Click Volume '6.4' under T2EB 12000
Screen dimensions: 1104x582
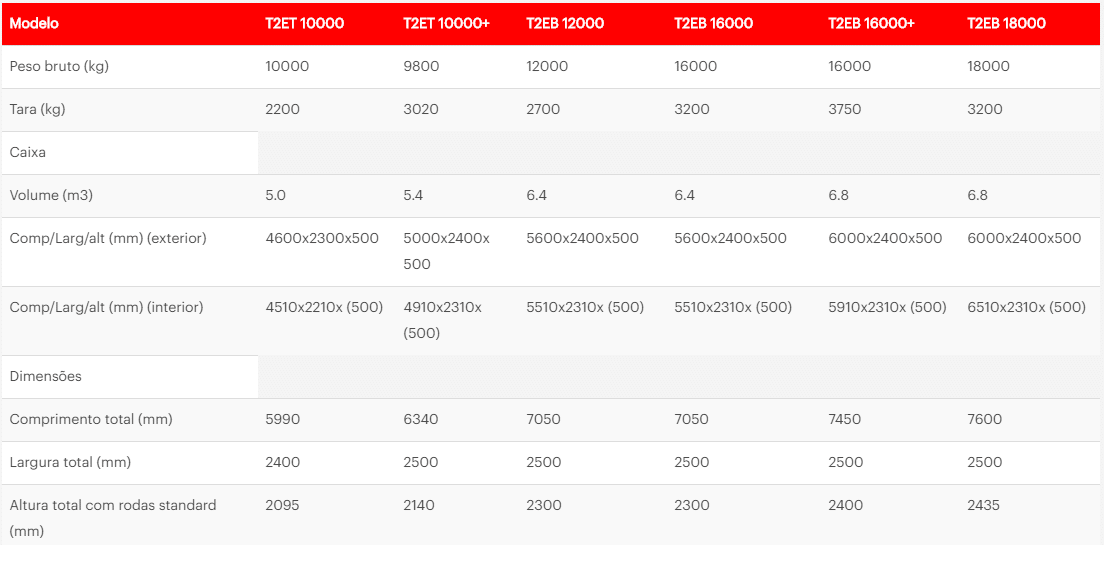[537, 195]
